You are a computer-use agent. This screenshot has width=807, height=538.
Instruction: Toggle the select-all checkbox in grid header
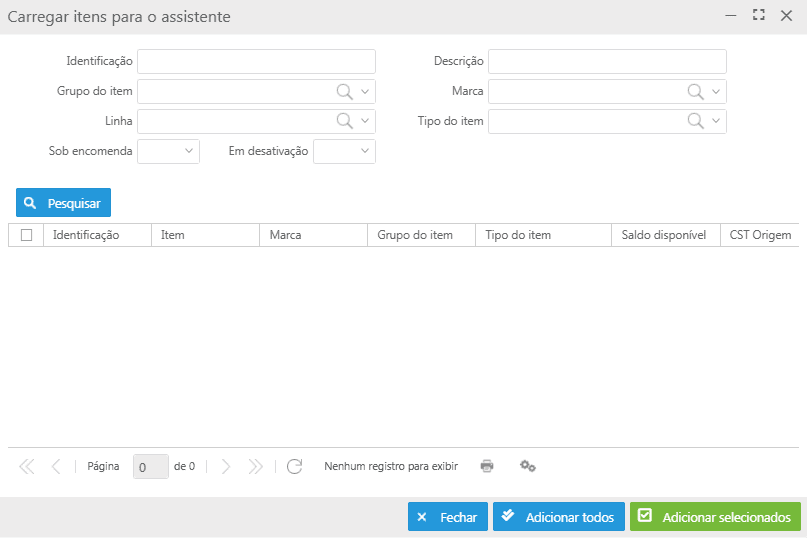click(27, 235)
